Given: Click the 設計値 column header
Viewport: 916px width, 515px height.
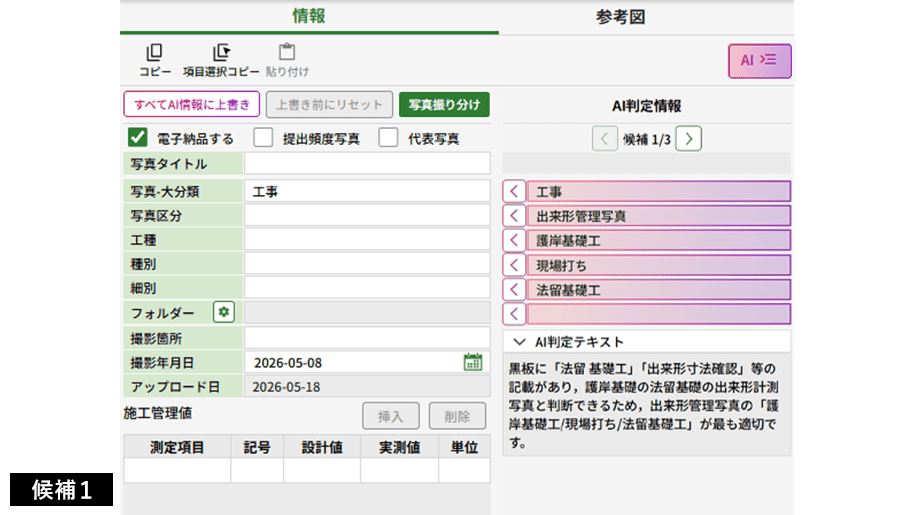Looking at the screenshot, I should 322,447.
